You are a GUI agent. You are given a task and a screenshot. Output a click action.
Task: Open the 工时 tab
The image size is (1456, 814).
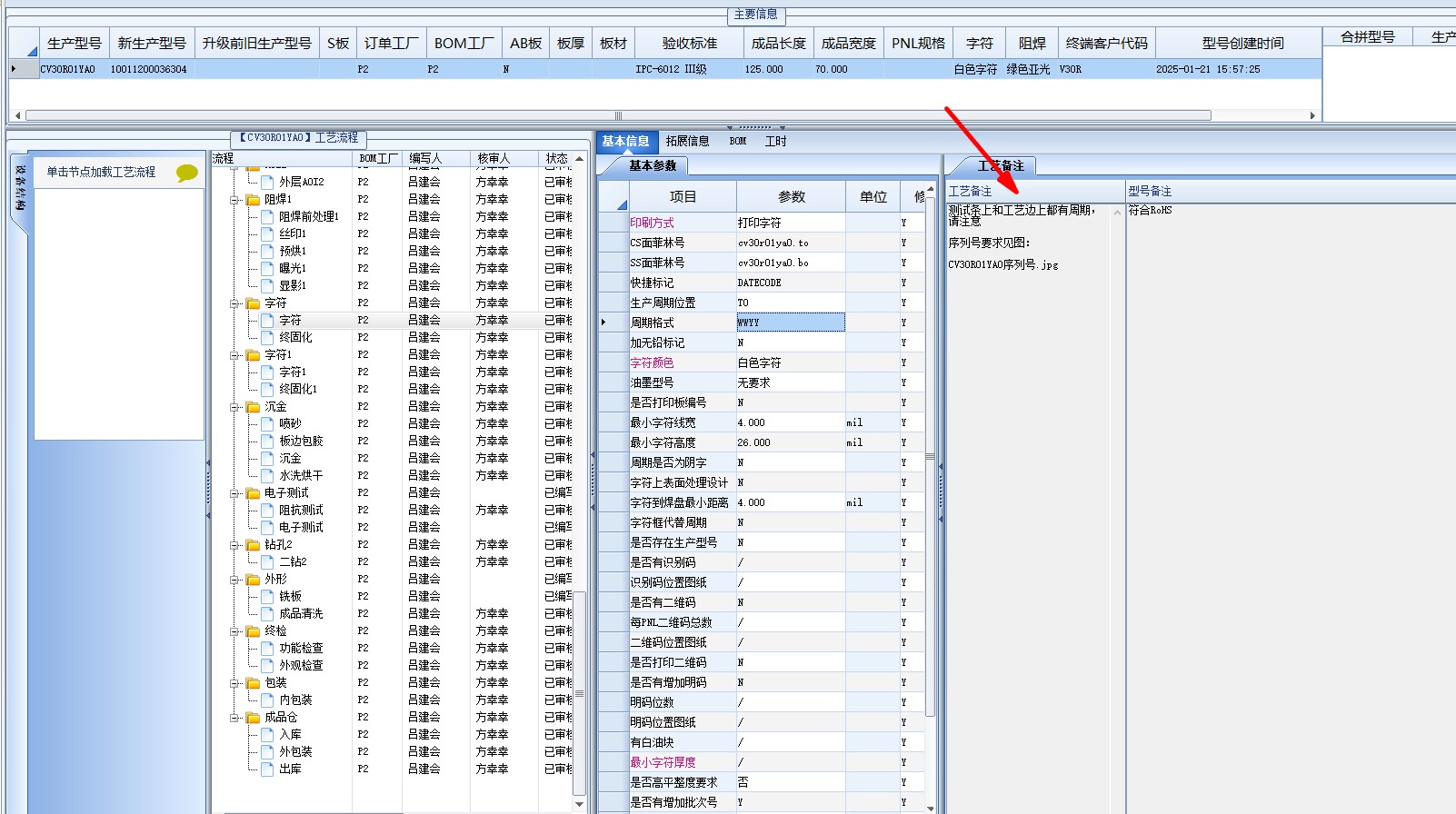(x=775, y=141)
